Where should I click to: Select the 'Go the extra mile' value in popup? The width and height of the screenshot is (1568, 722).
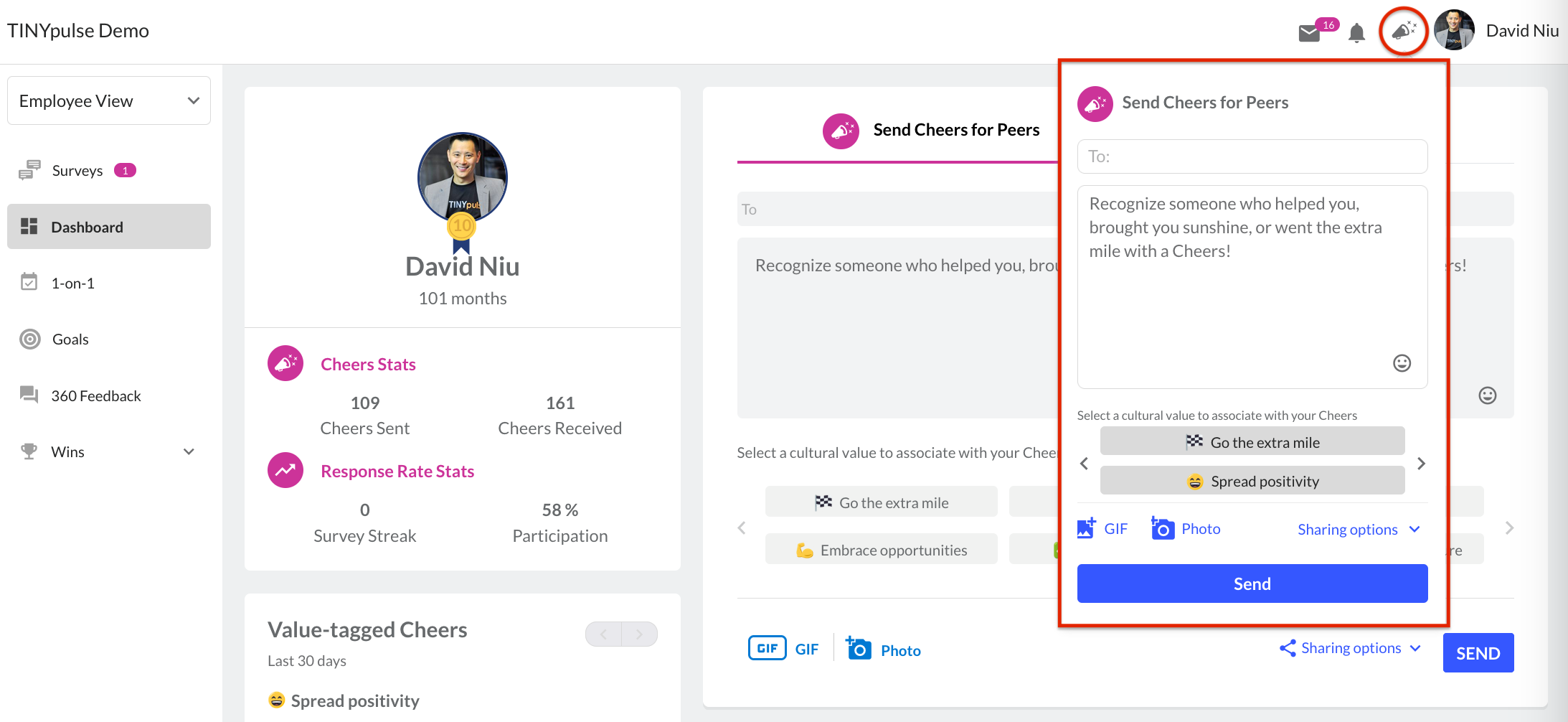point(1252,442)
